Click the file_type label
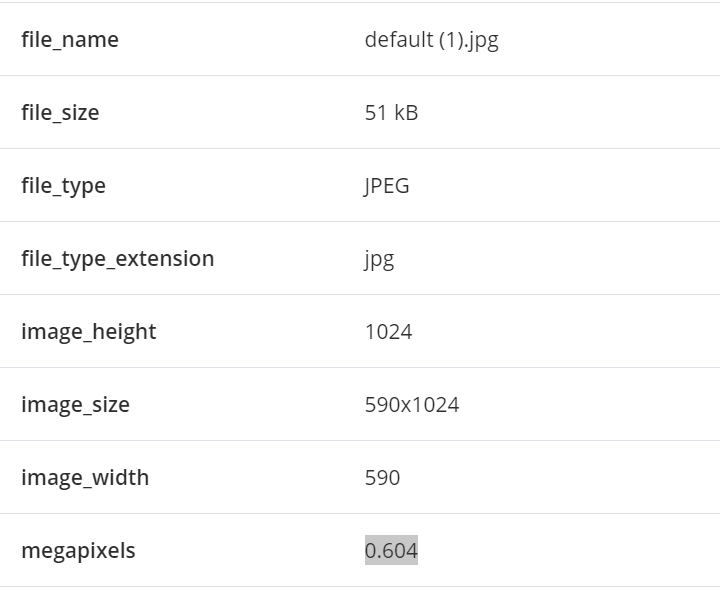Viewport: 720px width, 595px height. pyautogui.click(x=63, y=186)
